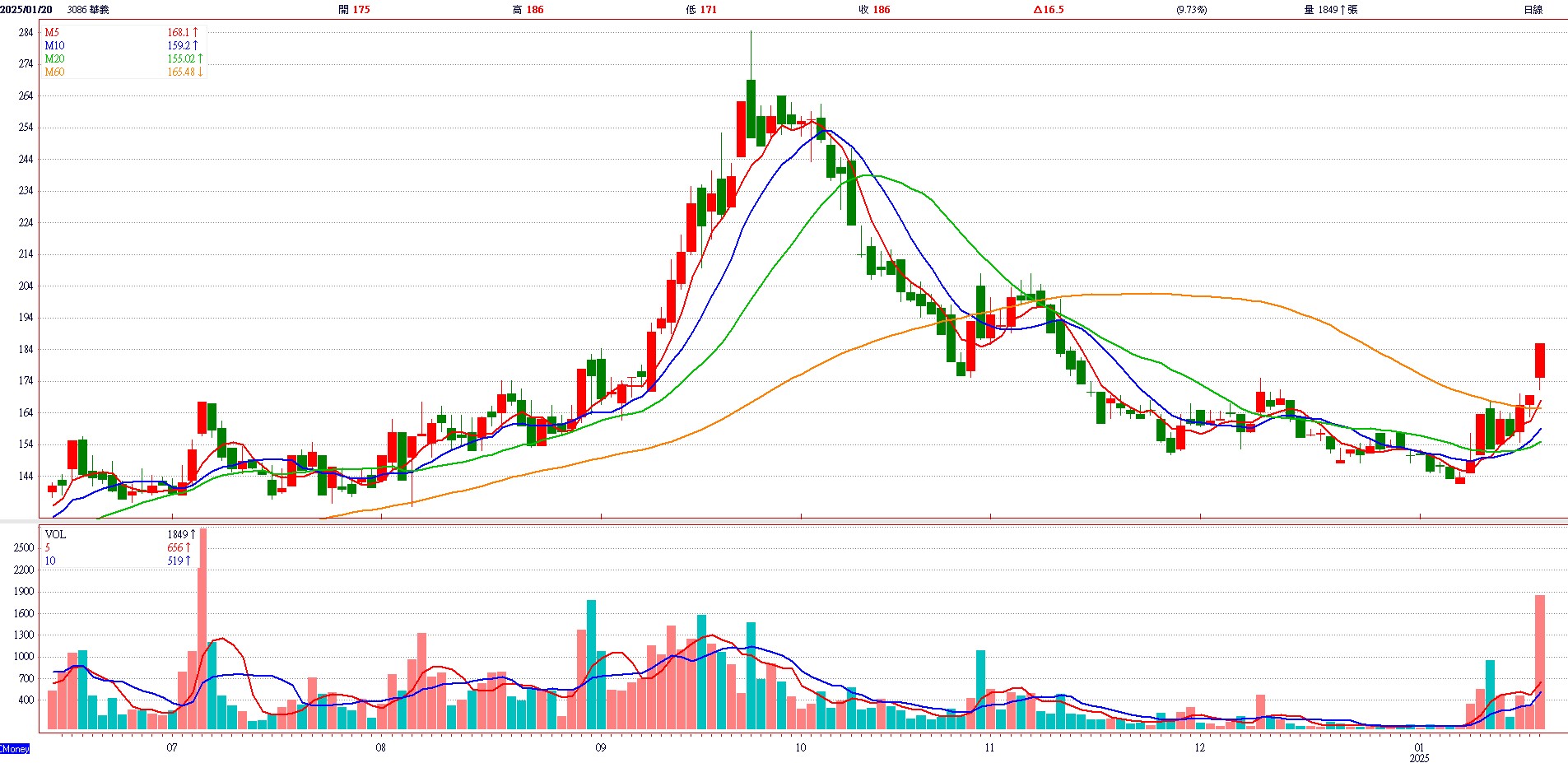Click the 10 month marker on time axis

pyautogui.click(x=801, y=747)
